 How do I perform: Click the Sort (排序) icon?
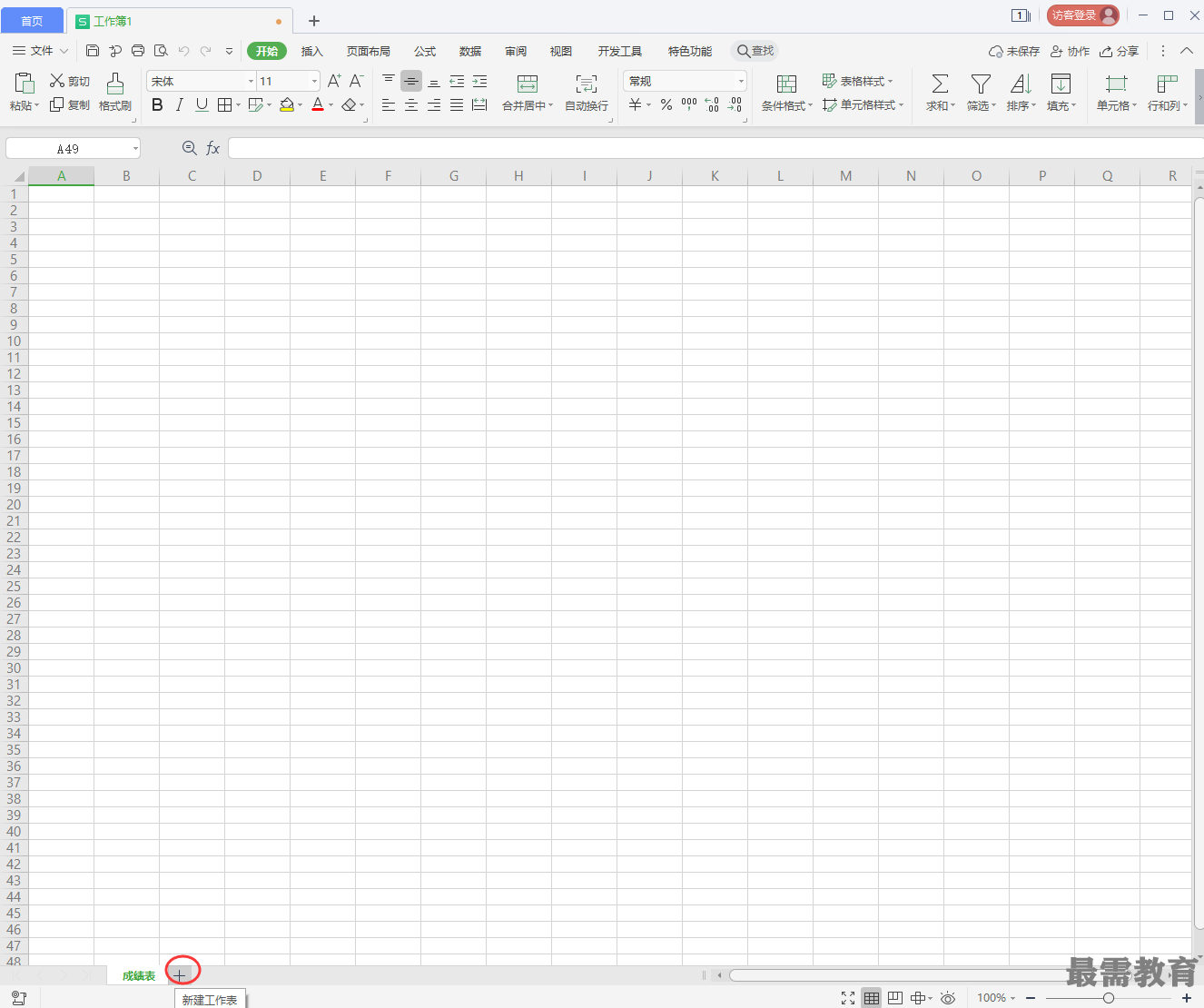1021,84
